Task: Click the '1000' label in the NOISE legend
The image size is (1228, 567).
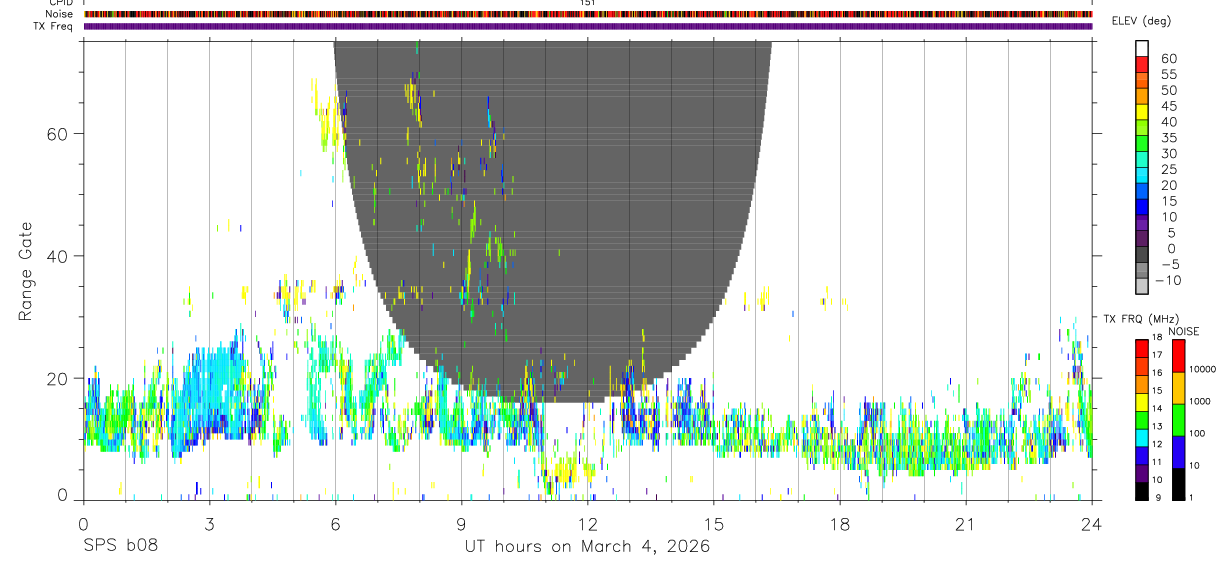Action: (x=1200, y=401)
